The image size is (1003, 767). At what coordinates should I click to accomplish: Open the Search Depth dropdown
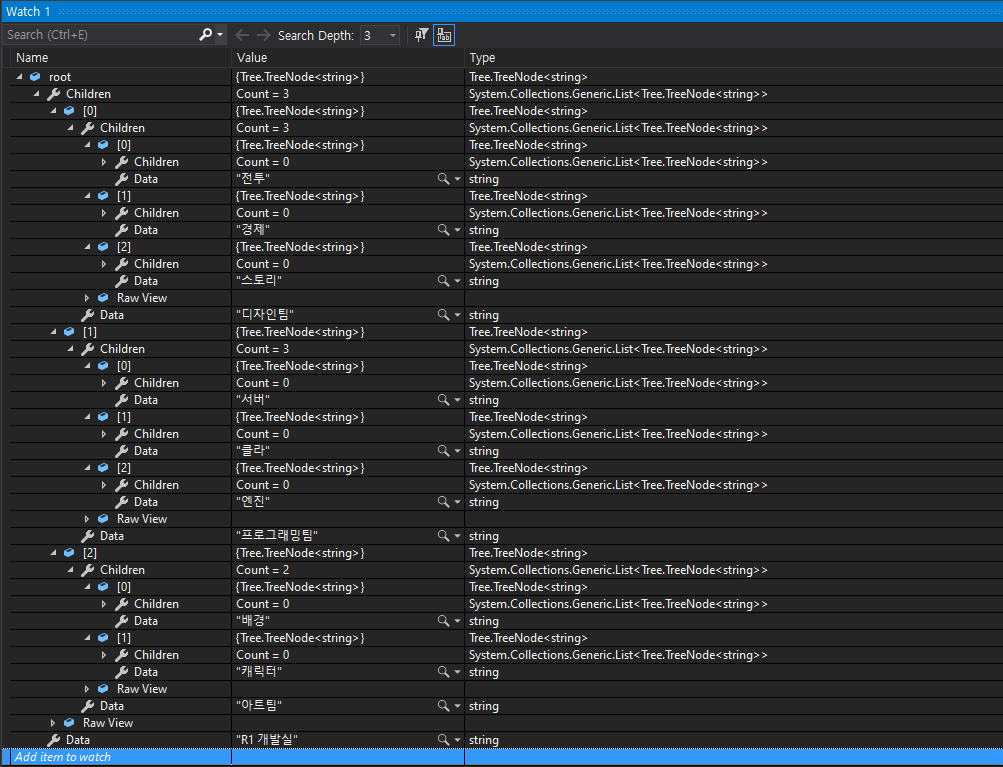click(381, 35)
